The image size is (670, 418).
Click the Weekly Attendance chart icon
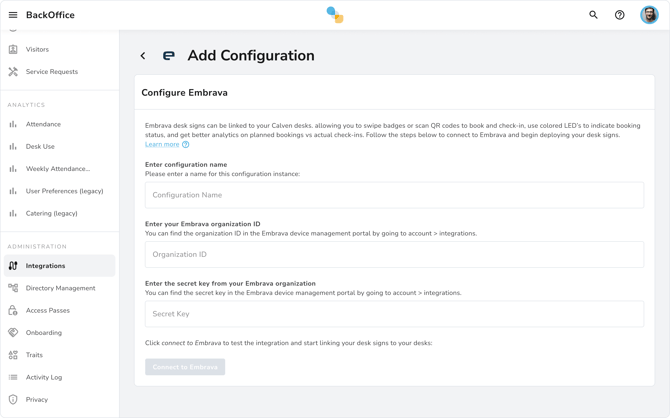[x=13, y=168]
